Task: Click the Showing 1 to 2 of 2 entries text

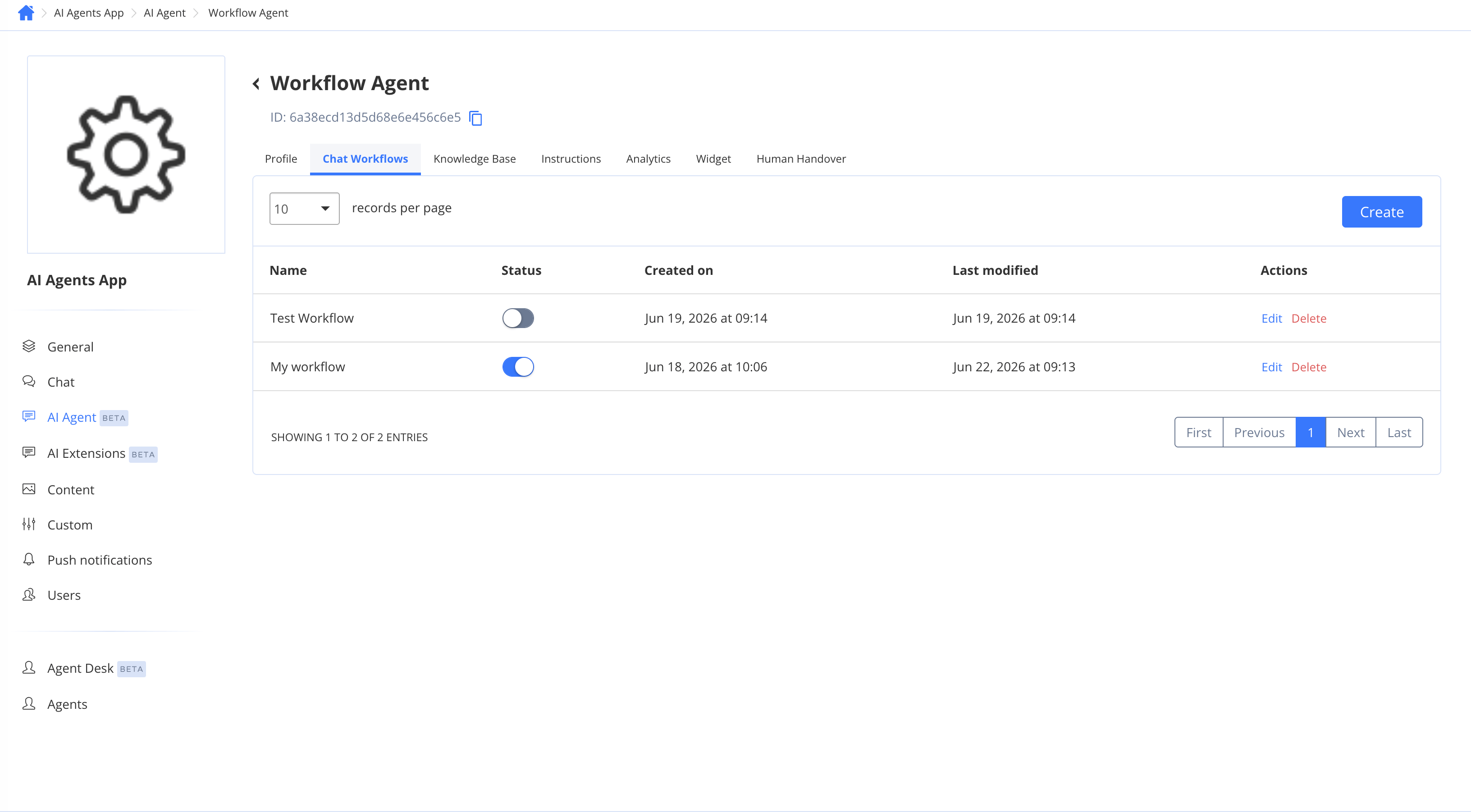Action: (x=349, y=437)
